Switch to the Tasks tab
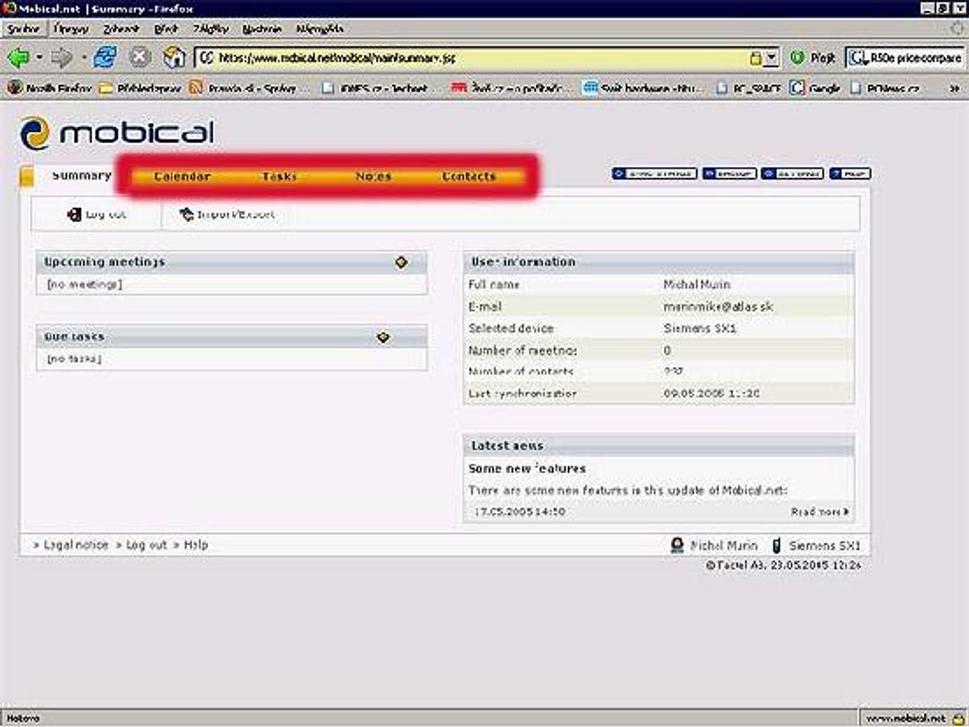 (279, 176)
